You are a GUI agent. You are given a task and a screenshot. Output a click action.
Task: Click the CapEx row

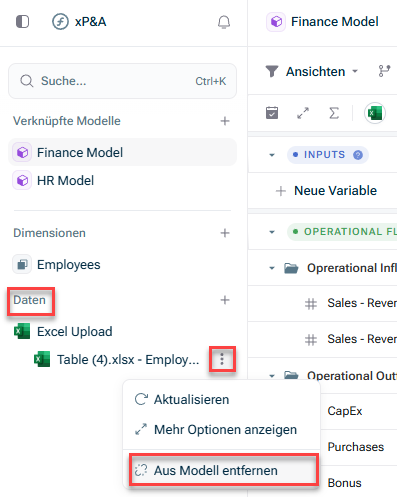click(359, 411)
